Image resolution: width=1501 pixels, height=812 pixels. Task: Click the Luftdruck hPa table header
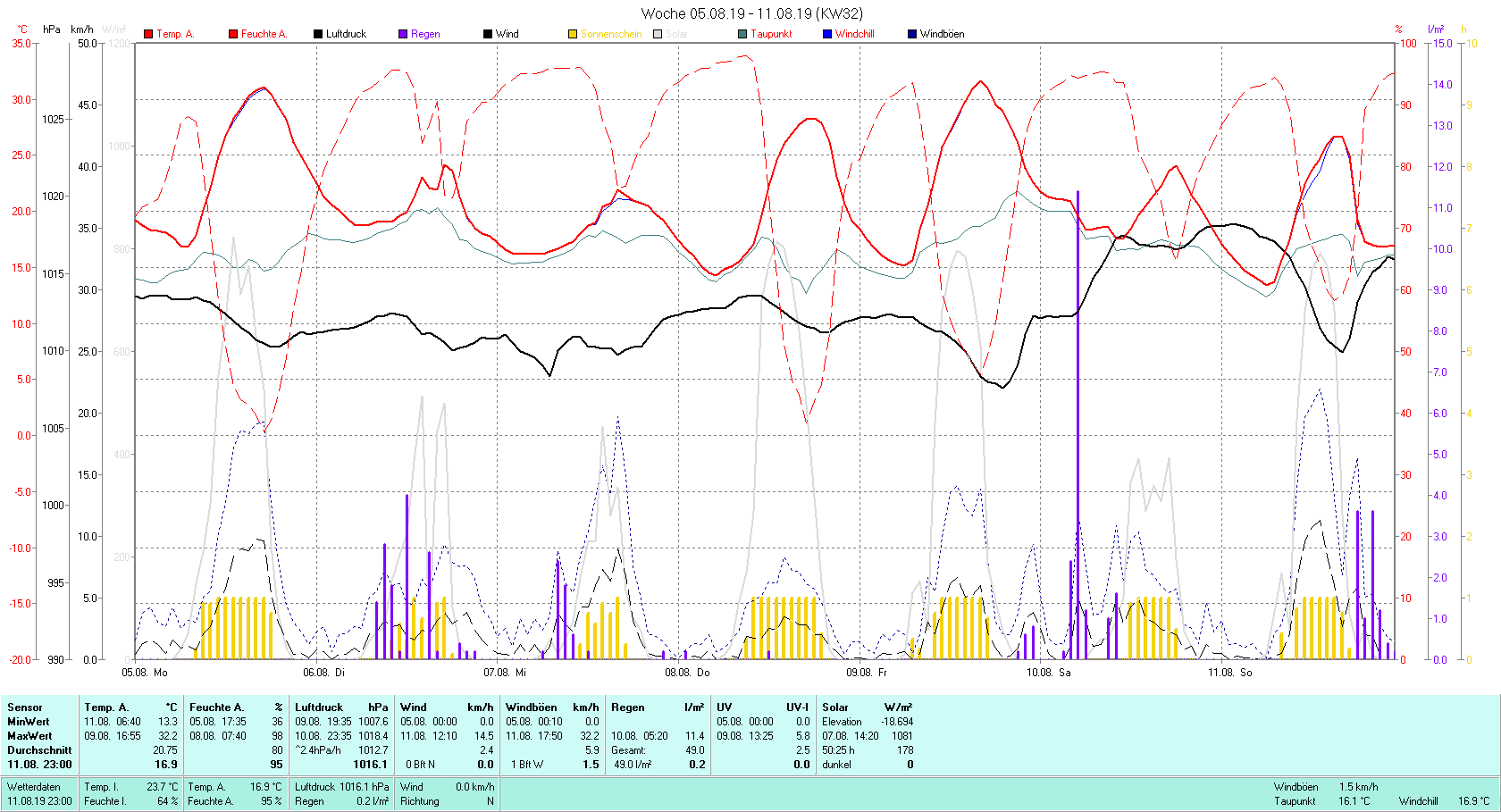click(x=342, y=707)
